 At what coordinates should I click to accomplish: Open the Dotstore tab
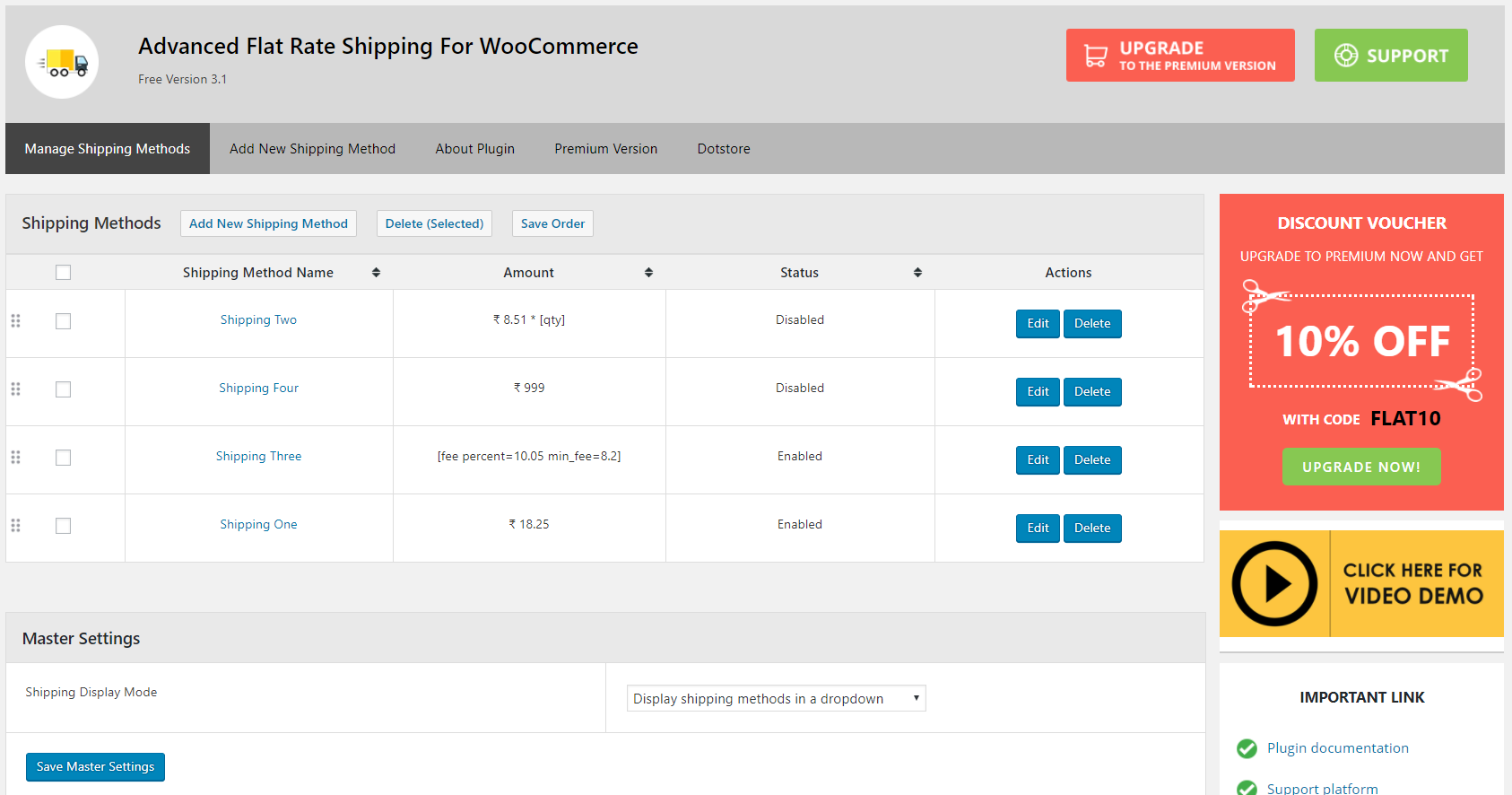point(724,149)
